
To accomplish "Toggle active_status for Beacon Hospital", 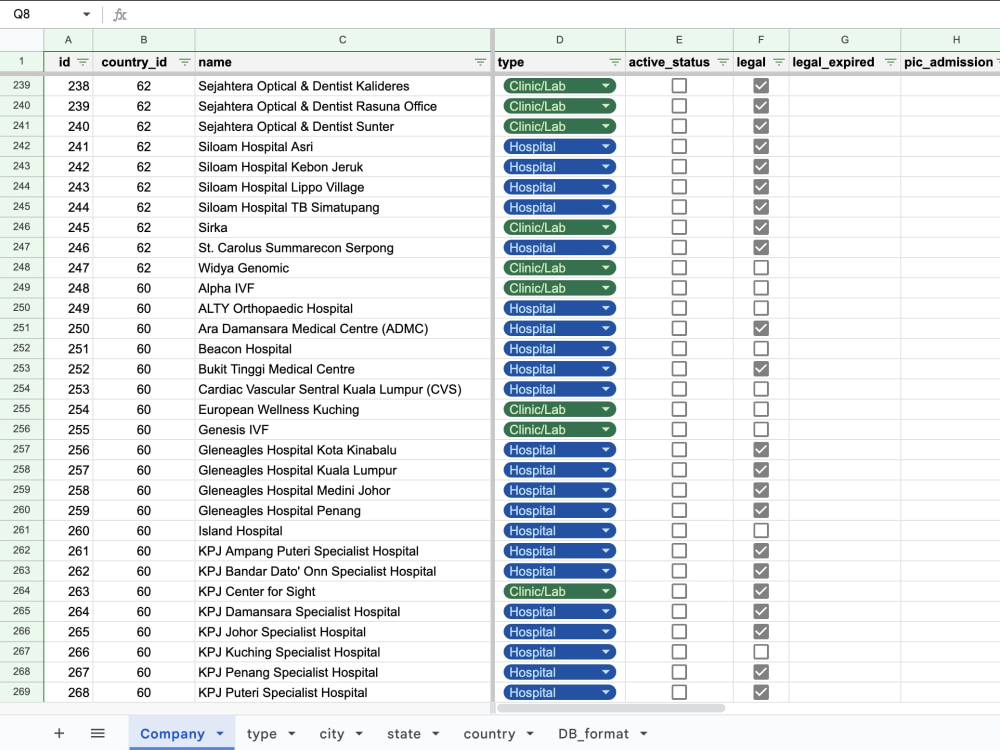I will tap(679, 348).
